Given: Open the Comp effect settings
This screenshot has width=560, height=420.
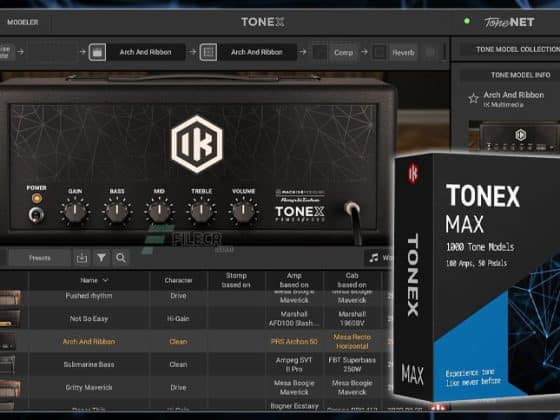Looking at the screenshot, I should 343,52.
